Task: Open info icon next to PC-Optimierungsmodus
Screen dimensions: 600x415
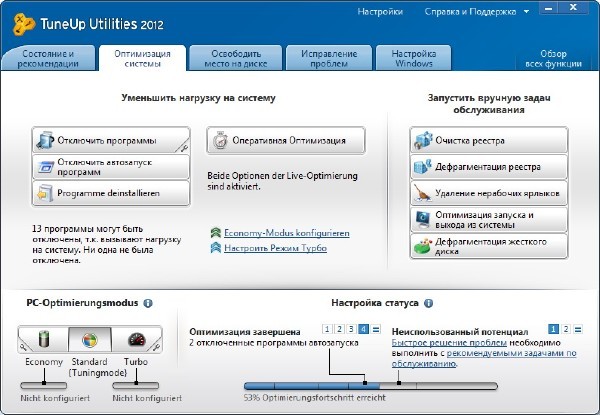Action: click(148, 303)
